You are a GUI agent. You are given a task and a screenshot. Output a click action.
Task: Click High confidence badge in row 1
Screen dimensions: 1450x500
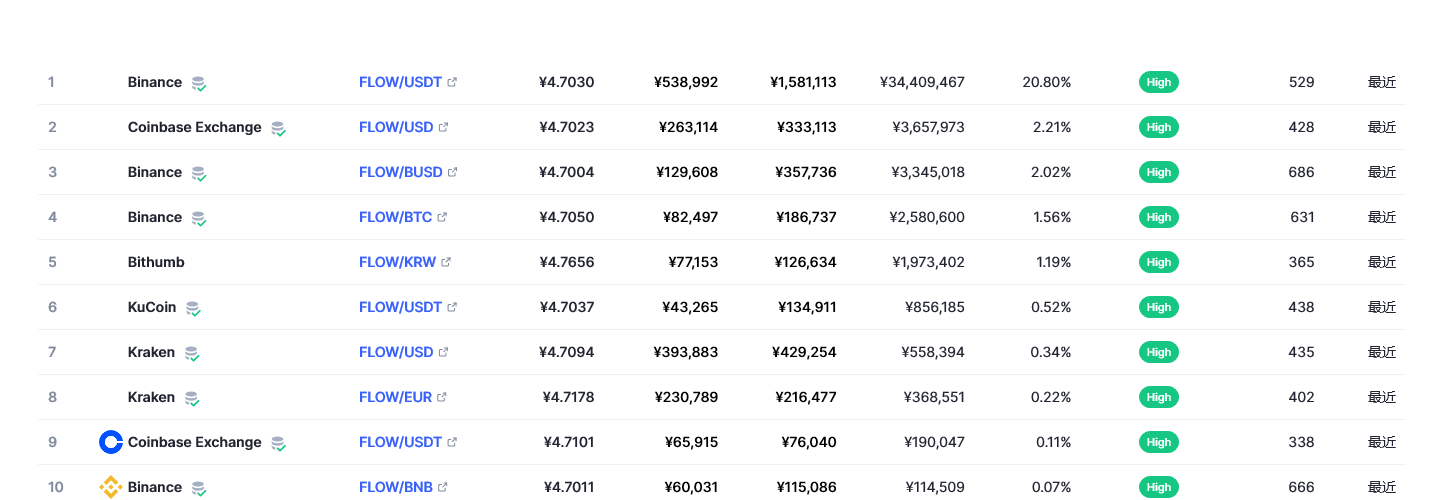pos(1158,82)
